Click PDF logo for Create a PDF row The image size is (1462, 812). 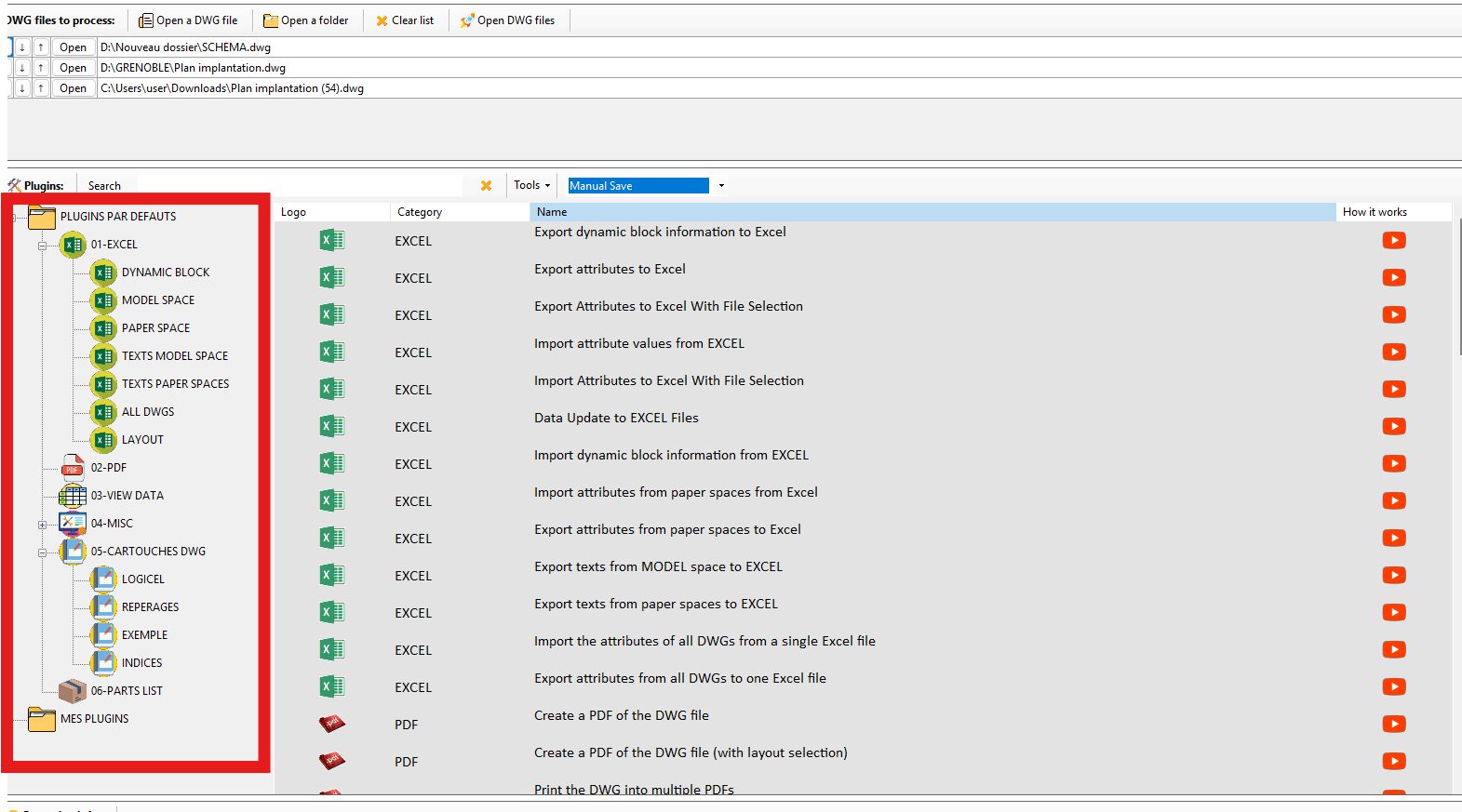pyautogui.click(x=331, y=724)
